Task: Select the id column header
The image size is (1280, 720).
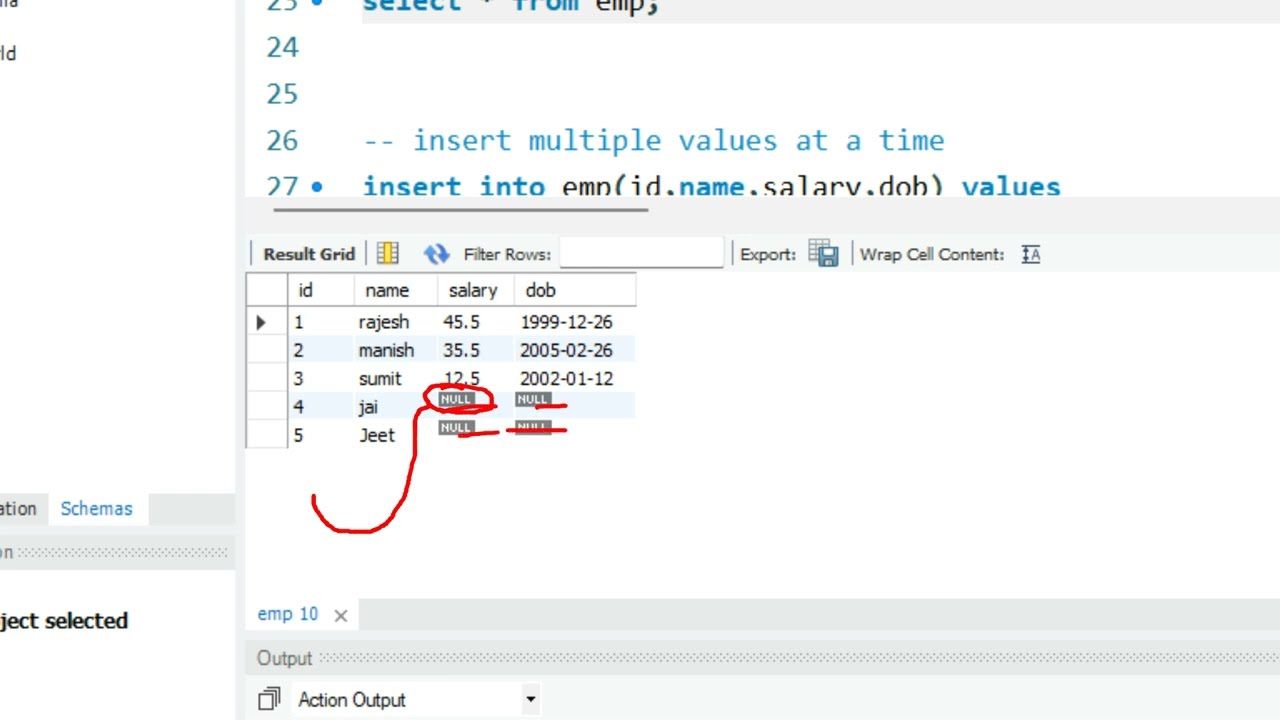Action: coord(321,290)
